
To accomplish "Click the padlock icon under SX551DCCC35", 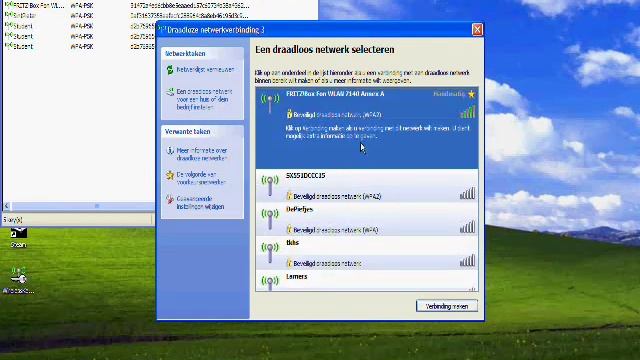I will [289, 196].
